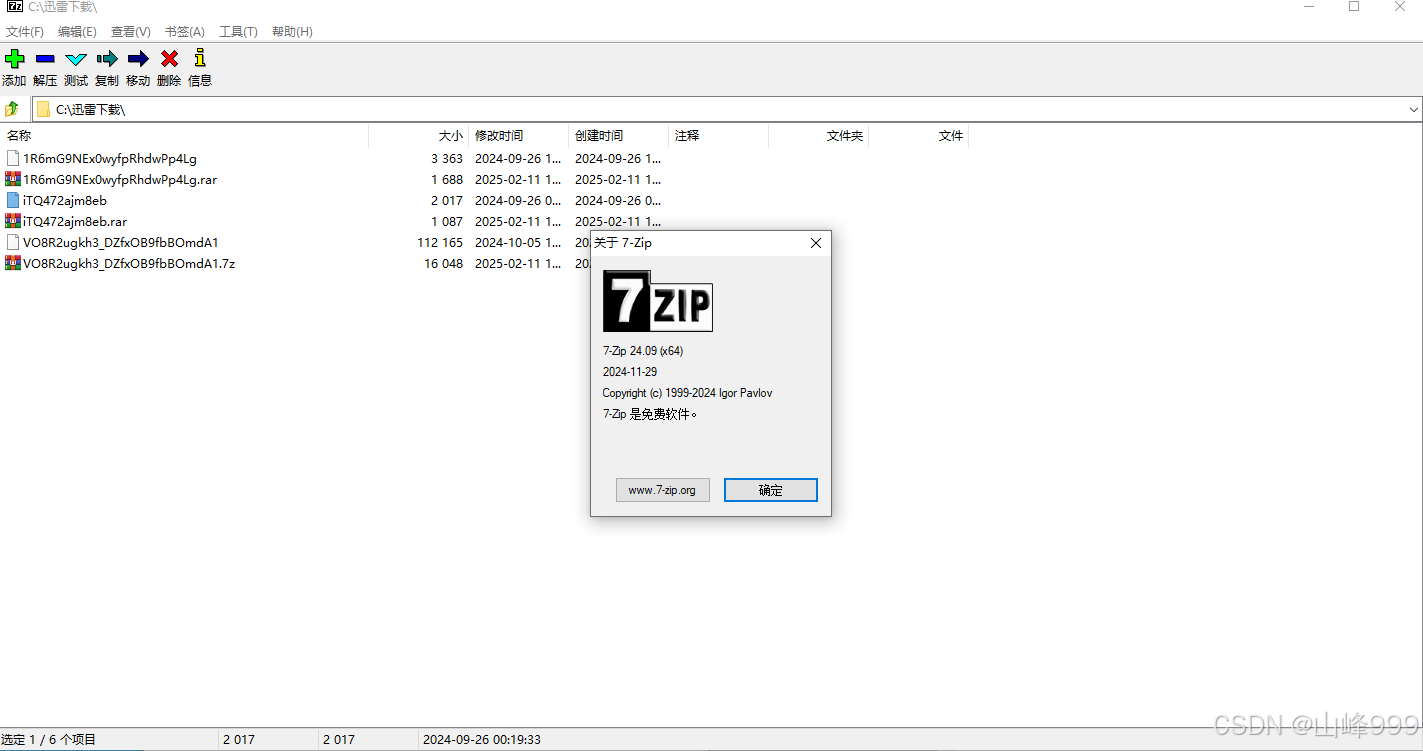Click the 文件夹 column header
Viewport: 1423px width, 751px height.
tap(819, 136)
